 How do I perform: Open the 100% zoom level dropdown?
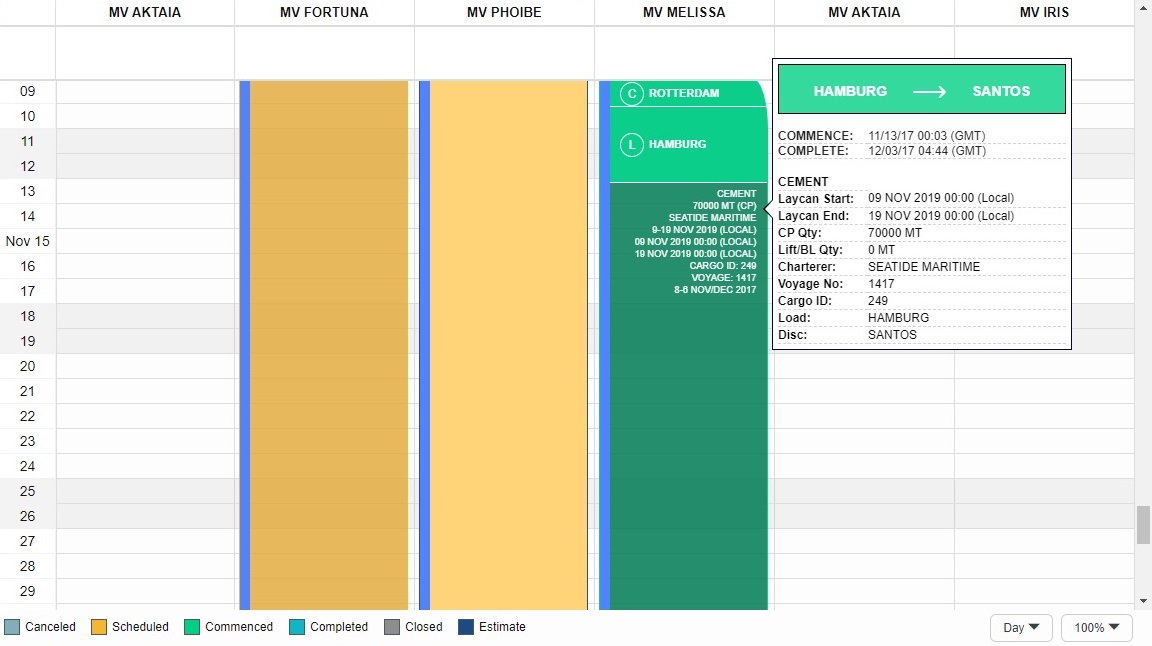pyautogui.click(x=1096, y=627)
